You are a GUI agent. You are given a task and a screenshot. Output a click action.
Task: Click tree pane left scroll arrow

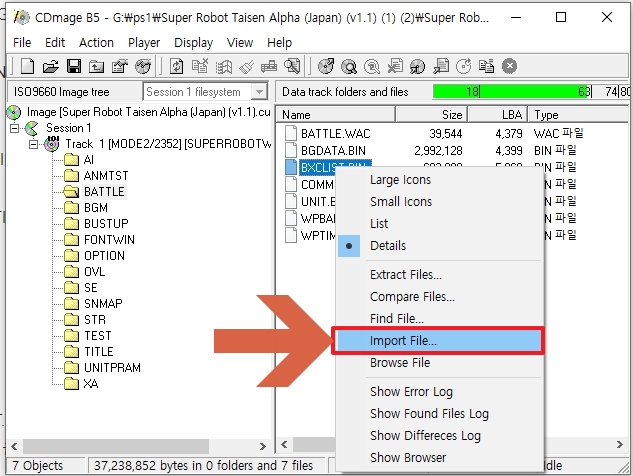[15, 446]
